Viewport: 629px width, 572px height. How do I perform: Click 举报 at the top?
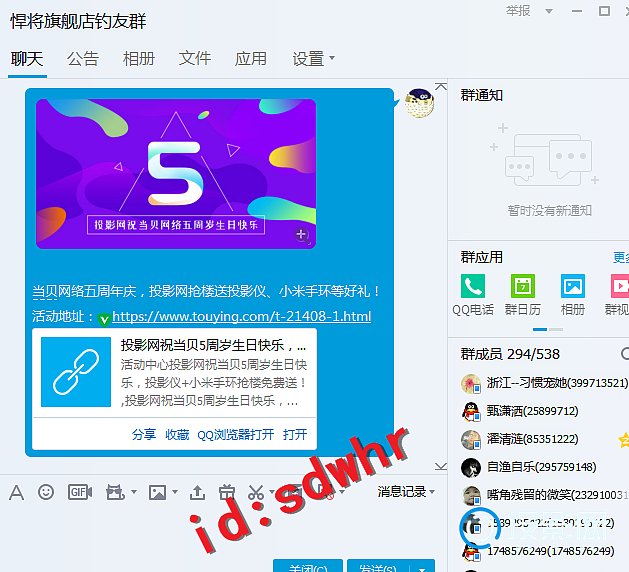tap(518, 11)
